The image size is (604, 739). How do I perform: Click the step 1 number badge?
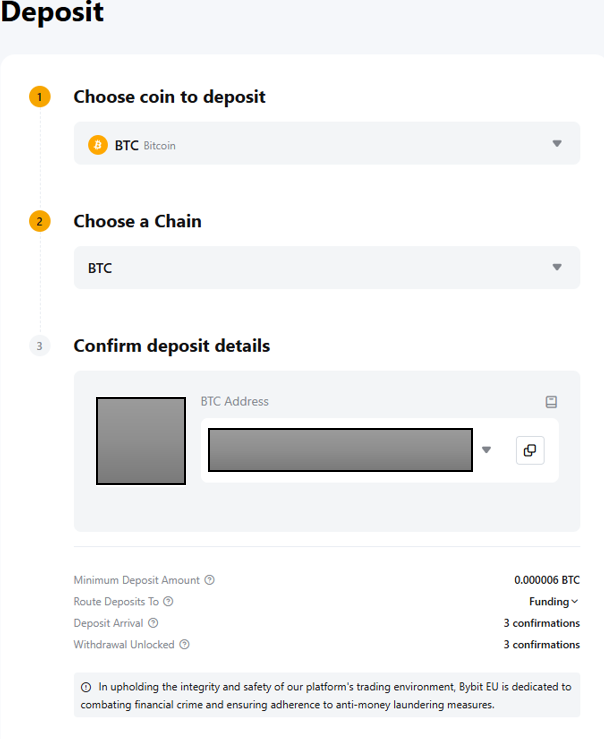(39, 97)
